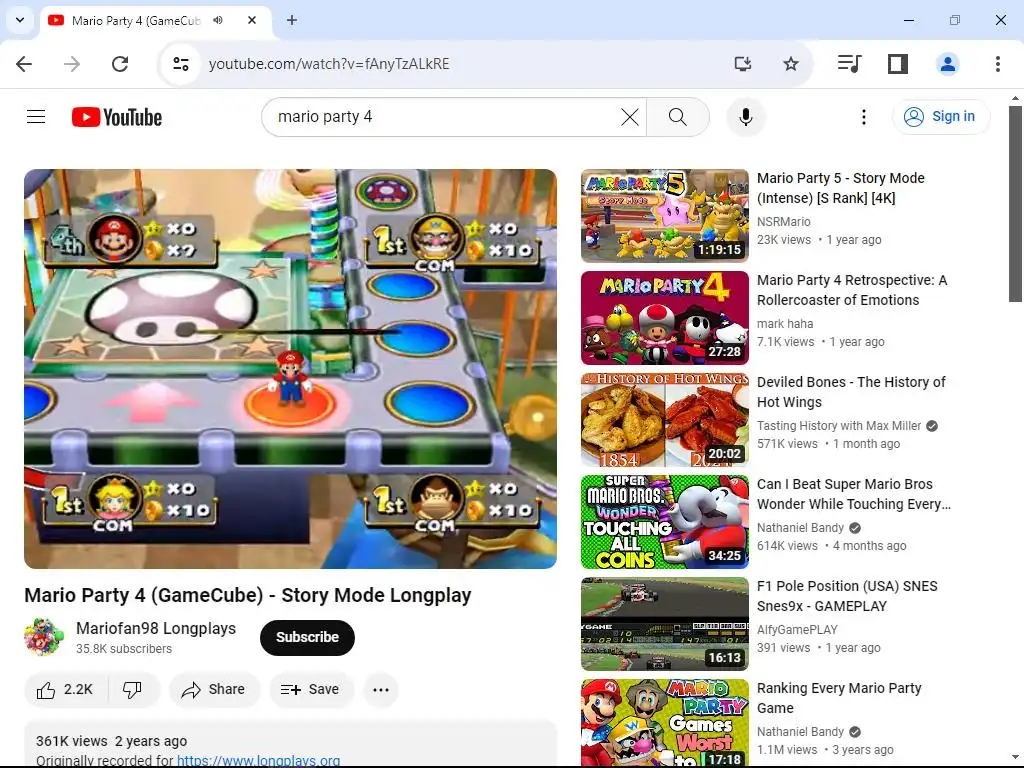
Task: Install app icon in address bar
Action: point(743,64)
